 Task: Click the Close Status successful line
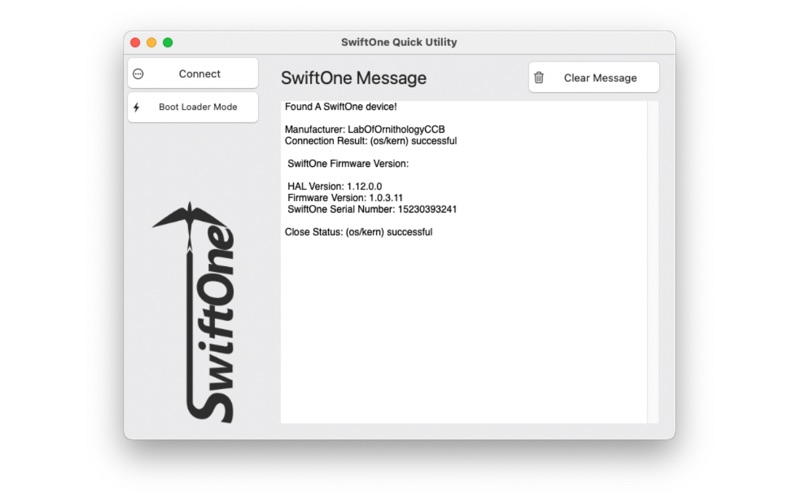358,232
